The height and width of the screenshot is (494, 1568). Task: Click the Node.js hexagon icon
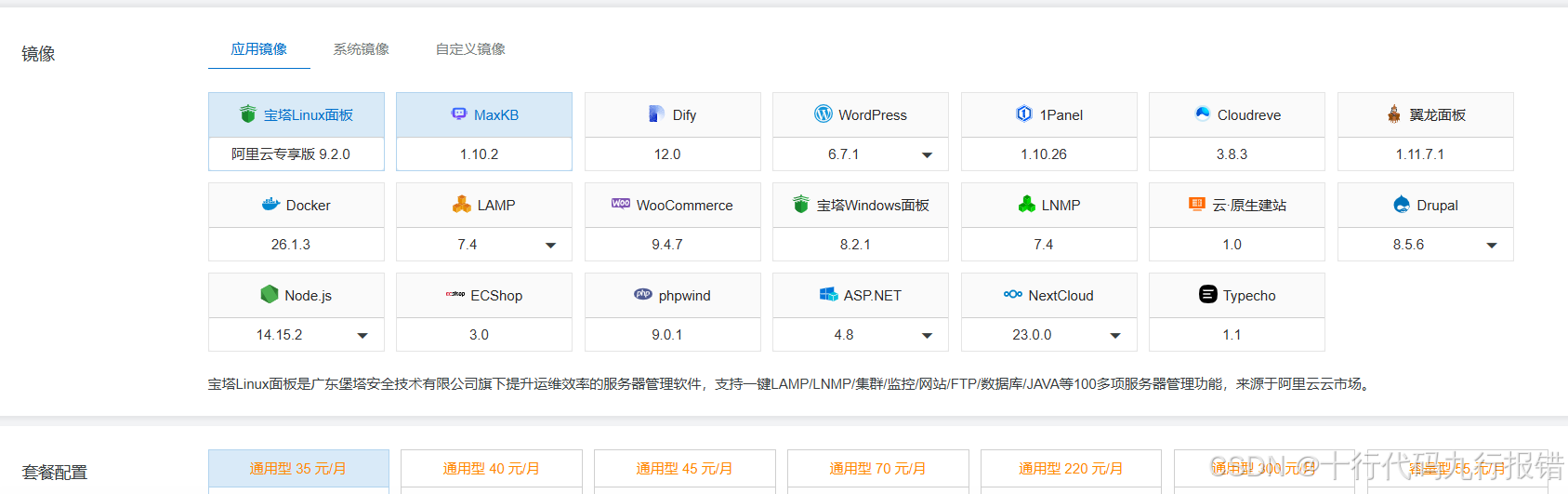pos(270,294)
